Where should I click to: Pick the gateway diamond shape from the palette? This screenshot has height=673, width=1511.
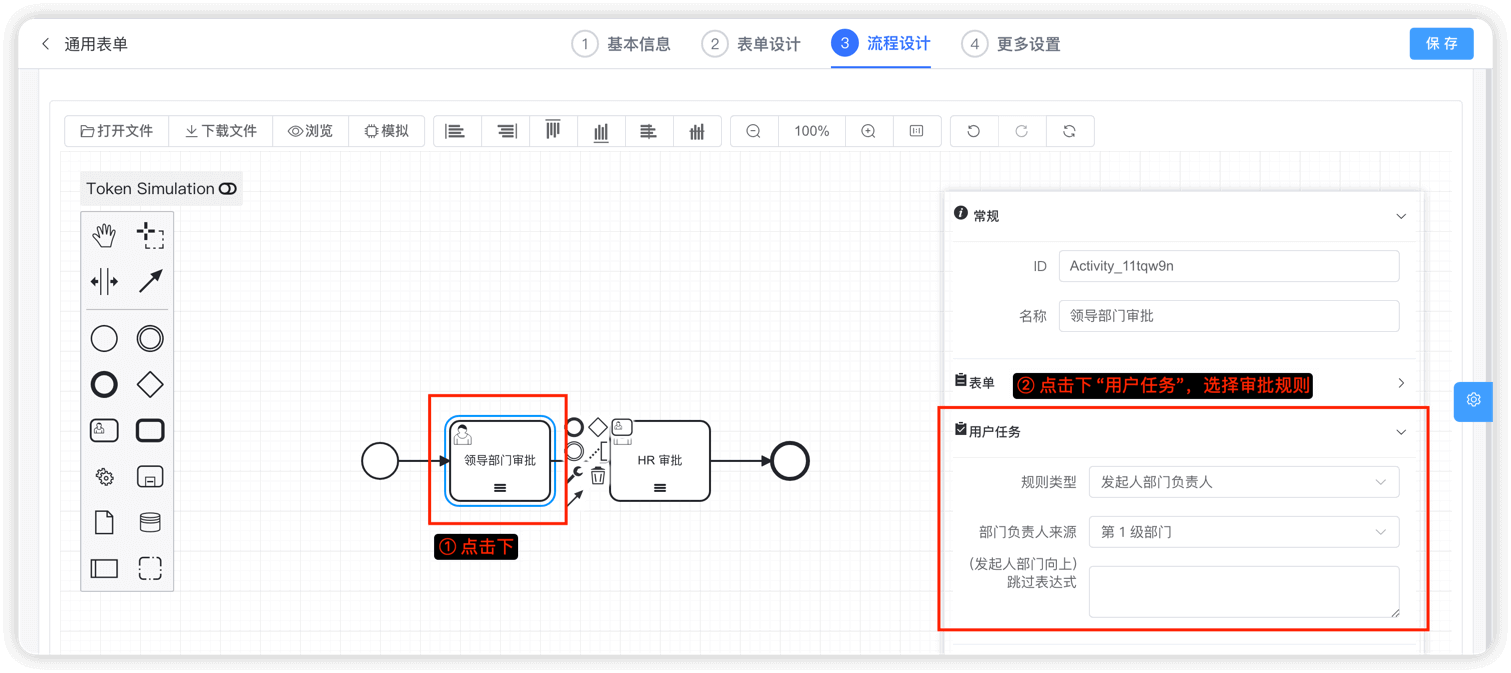[x=148, y=384]
